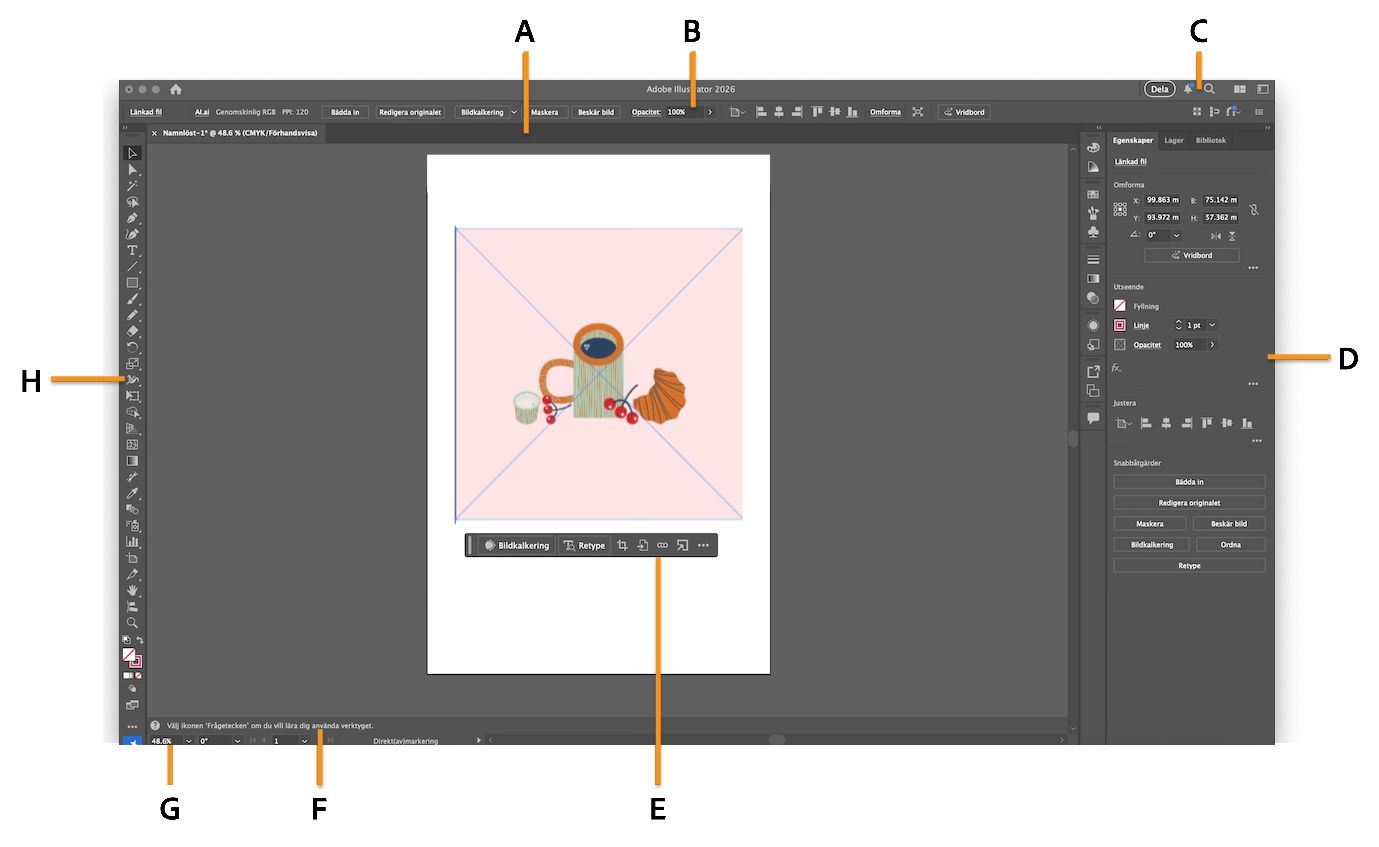Viewport: 1379px width, 847px height.
Task: Close the Namnlöst-1 document tab
Action: [154, 133]
